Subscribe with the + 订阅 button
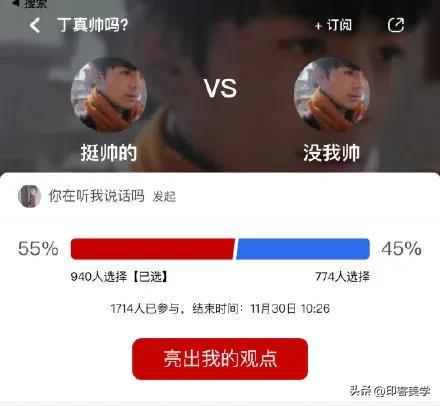 333,25
